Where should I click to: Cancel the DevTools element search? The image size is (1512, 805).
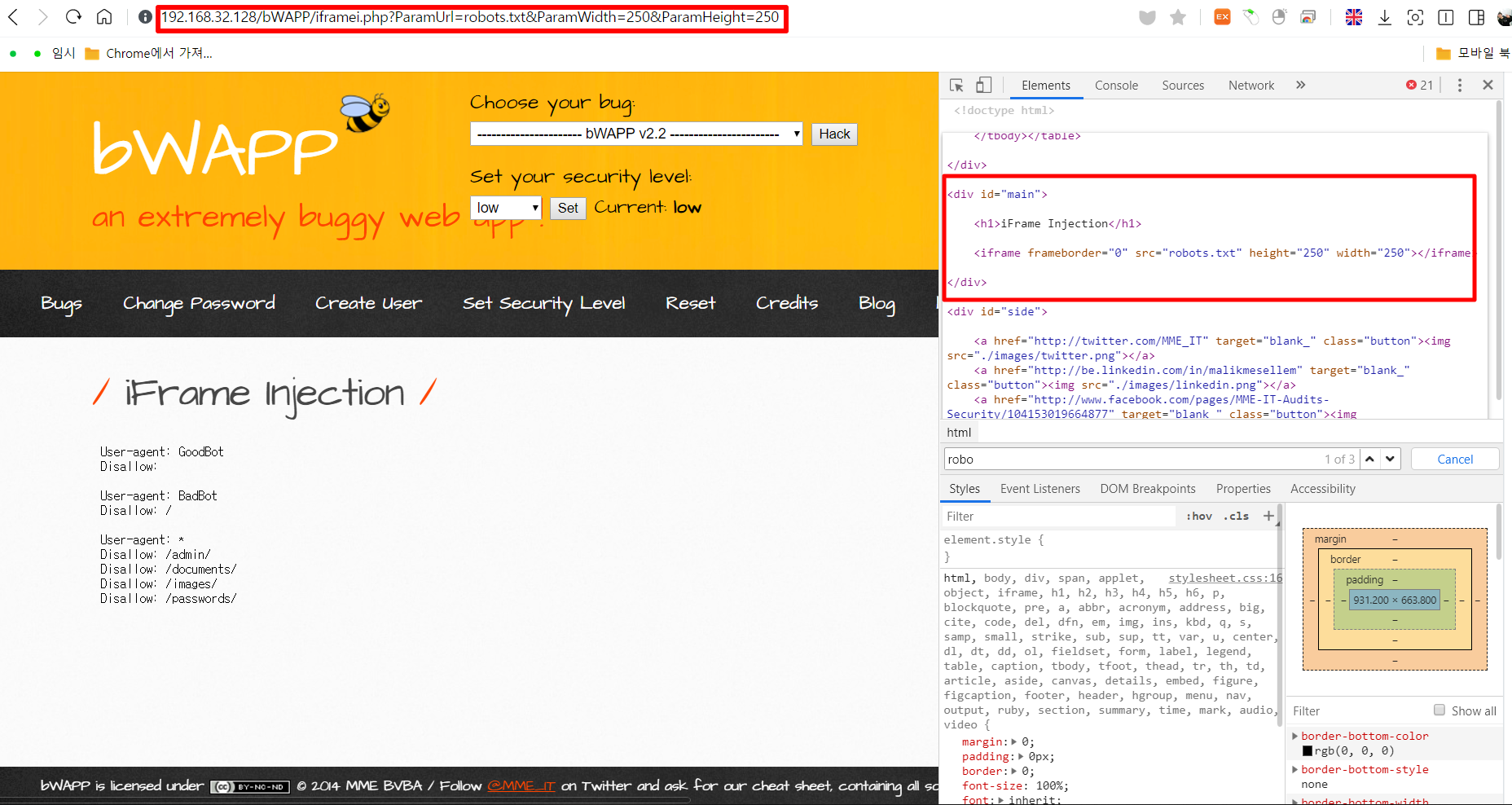point(1455,459)
